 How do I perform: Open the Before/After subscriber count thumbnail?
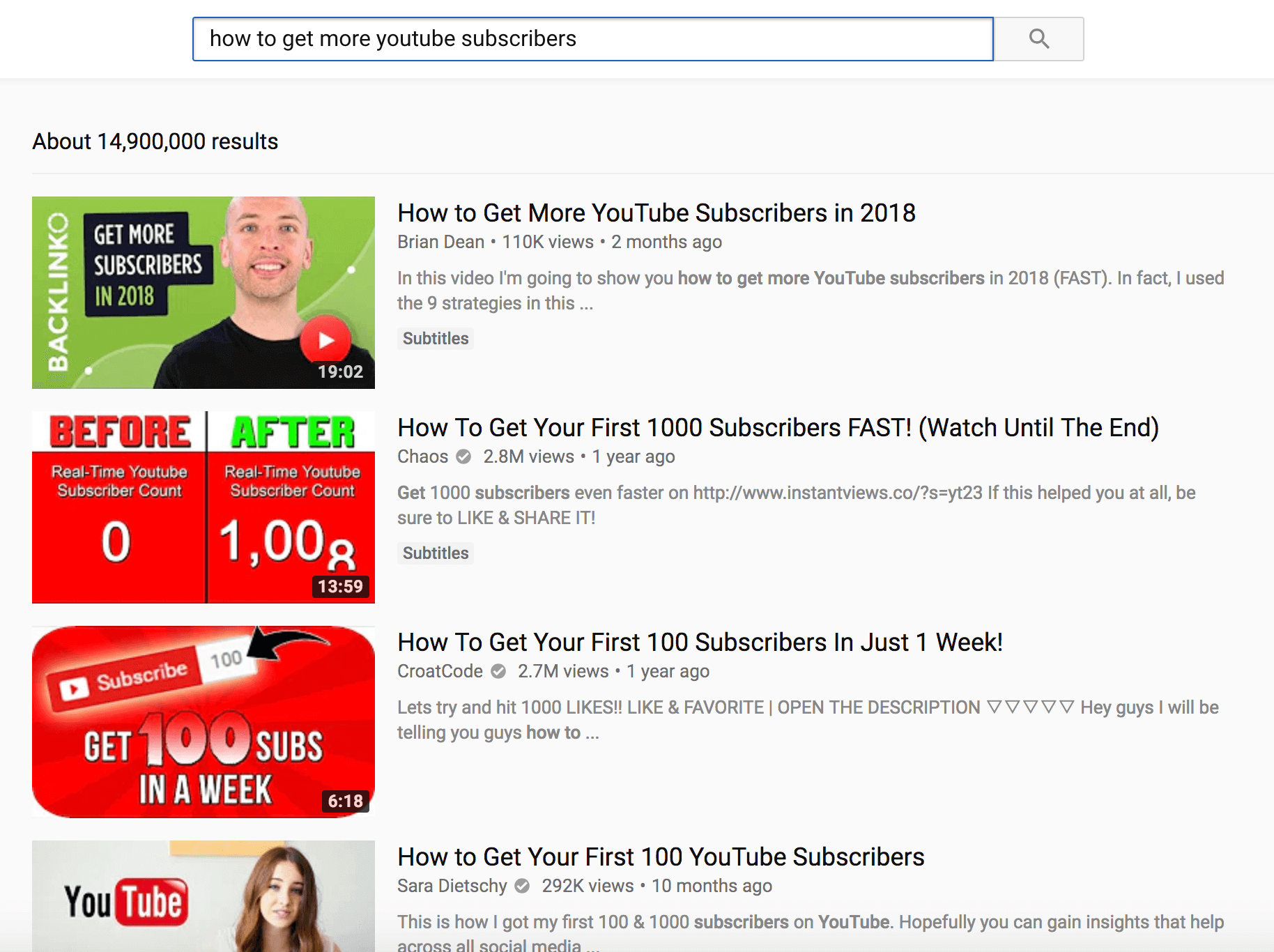click(204, 507)
